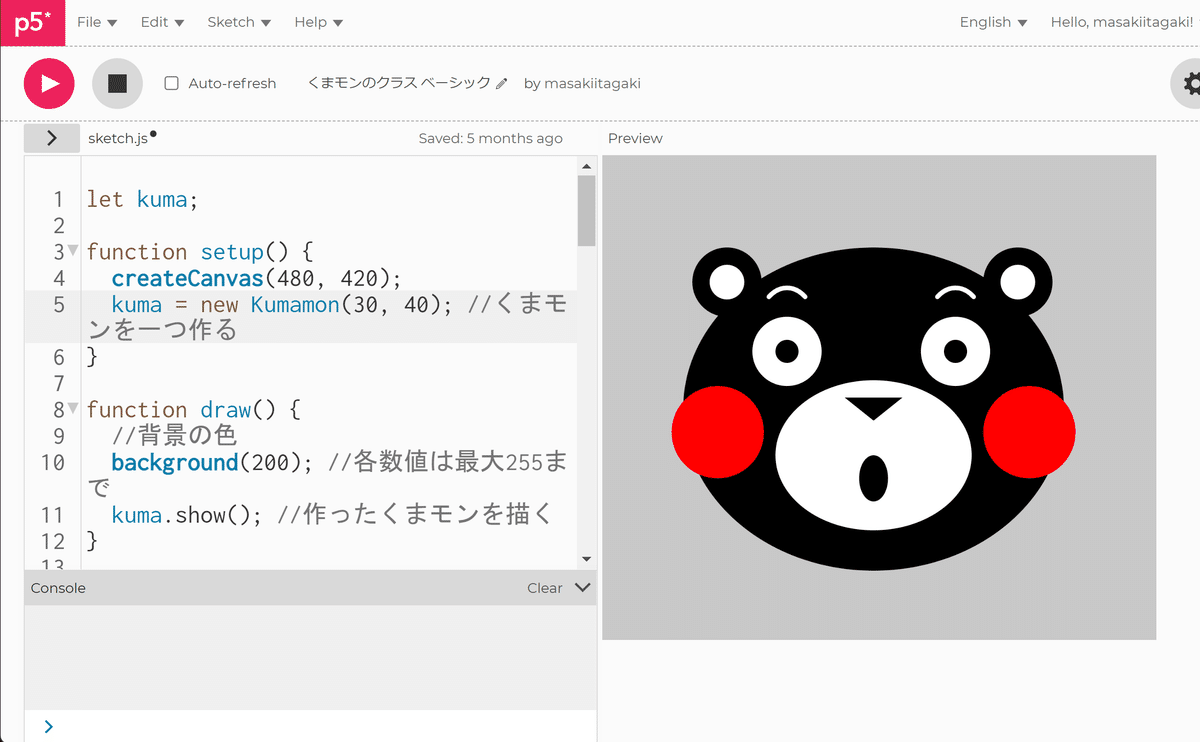The height and width of the screenshot is (742, 1200).
Task: Open the Sketch menu
Action: 239,22
